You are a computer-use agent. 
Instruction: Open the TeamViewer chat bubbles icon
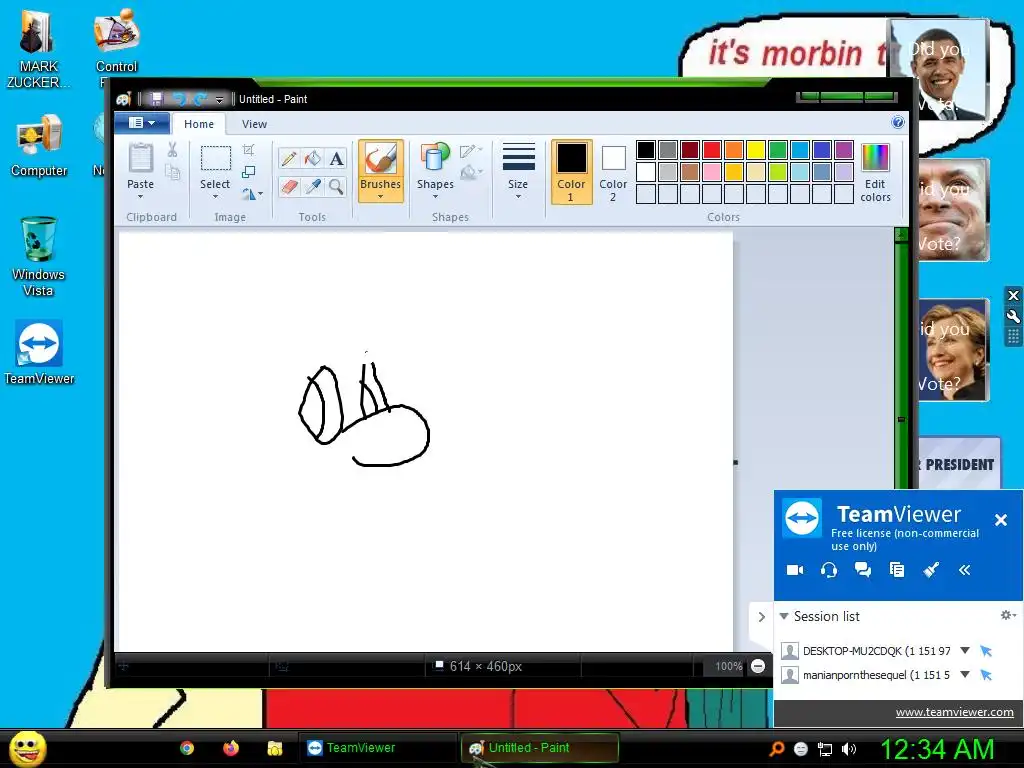click(863, 570)
